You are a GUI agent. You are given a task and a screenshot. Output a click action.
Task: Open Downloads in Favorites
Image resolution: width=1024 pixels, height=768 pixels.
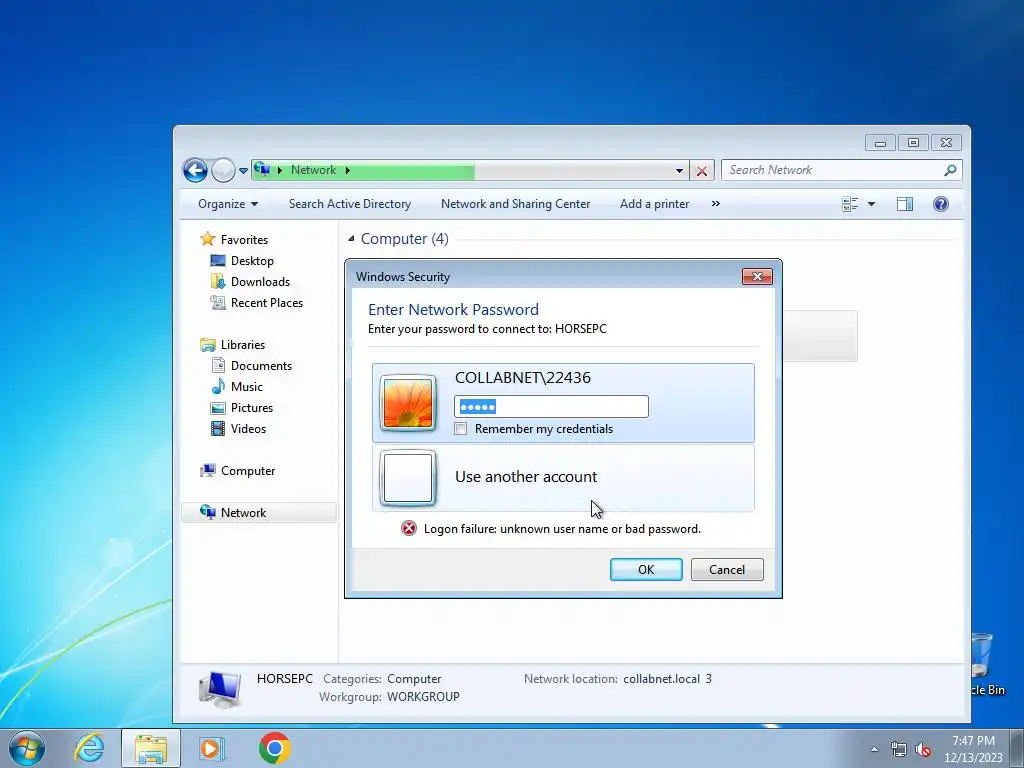pos(260,281)
